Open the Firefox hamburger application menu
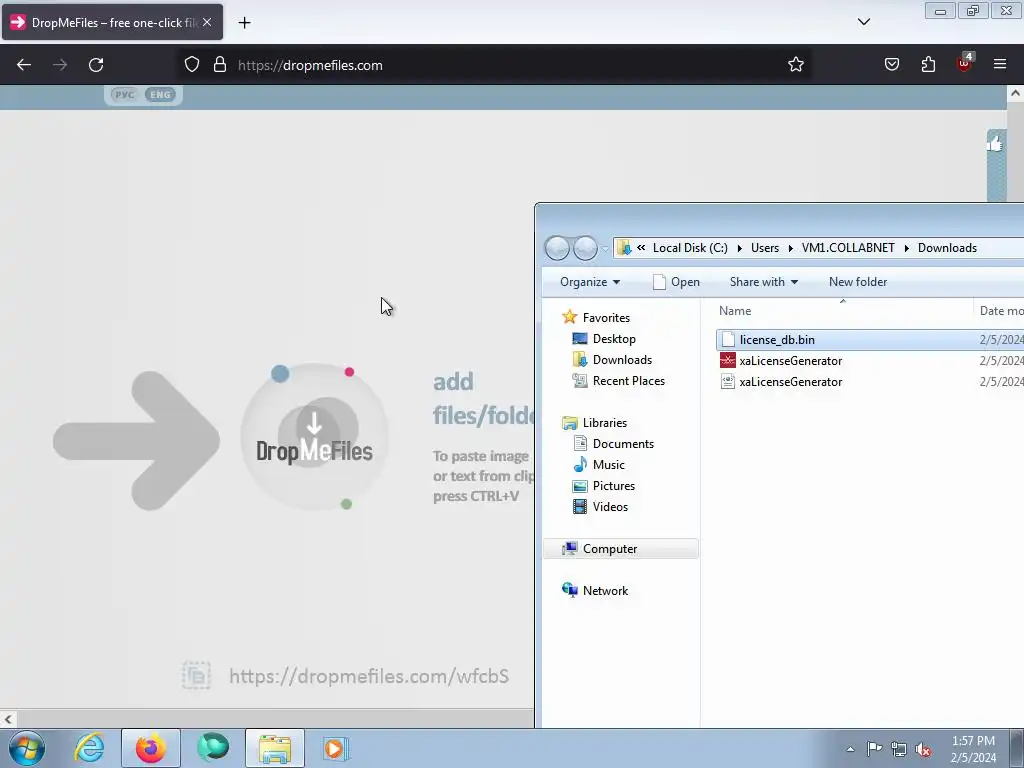Viewport: 1024px width, 768px height. [x=1000, y=65]
